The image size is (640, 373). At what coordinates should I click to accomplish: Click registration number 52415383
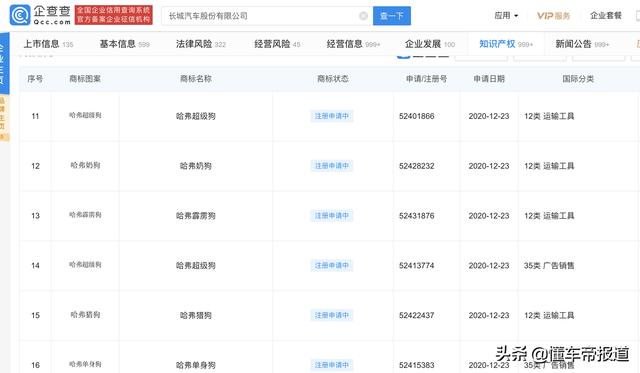click(417, 365)
